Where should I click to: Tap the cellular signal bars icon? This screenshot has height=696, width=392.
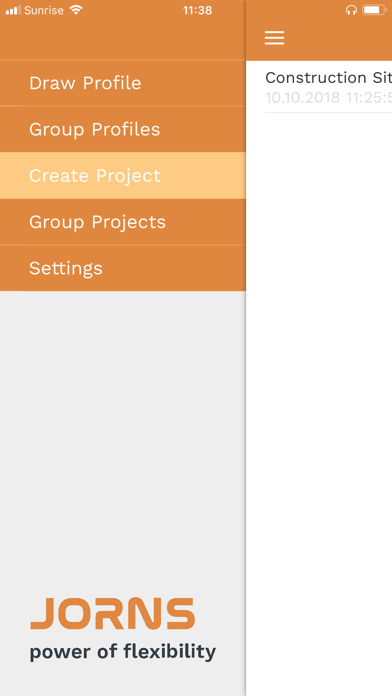click(13, 10)
